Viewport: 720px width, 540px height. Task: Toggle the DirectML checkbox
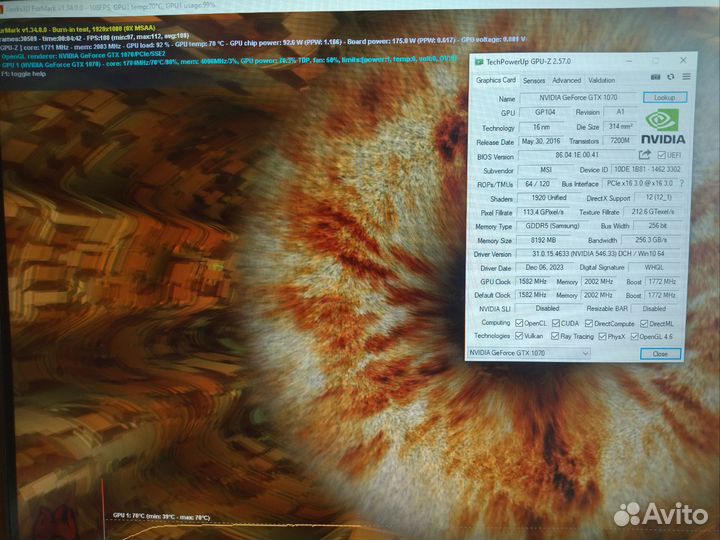click(x=644, y=324)
